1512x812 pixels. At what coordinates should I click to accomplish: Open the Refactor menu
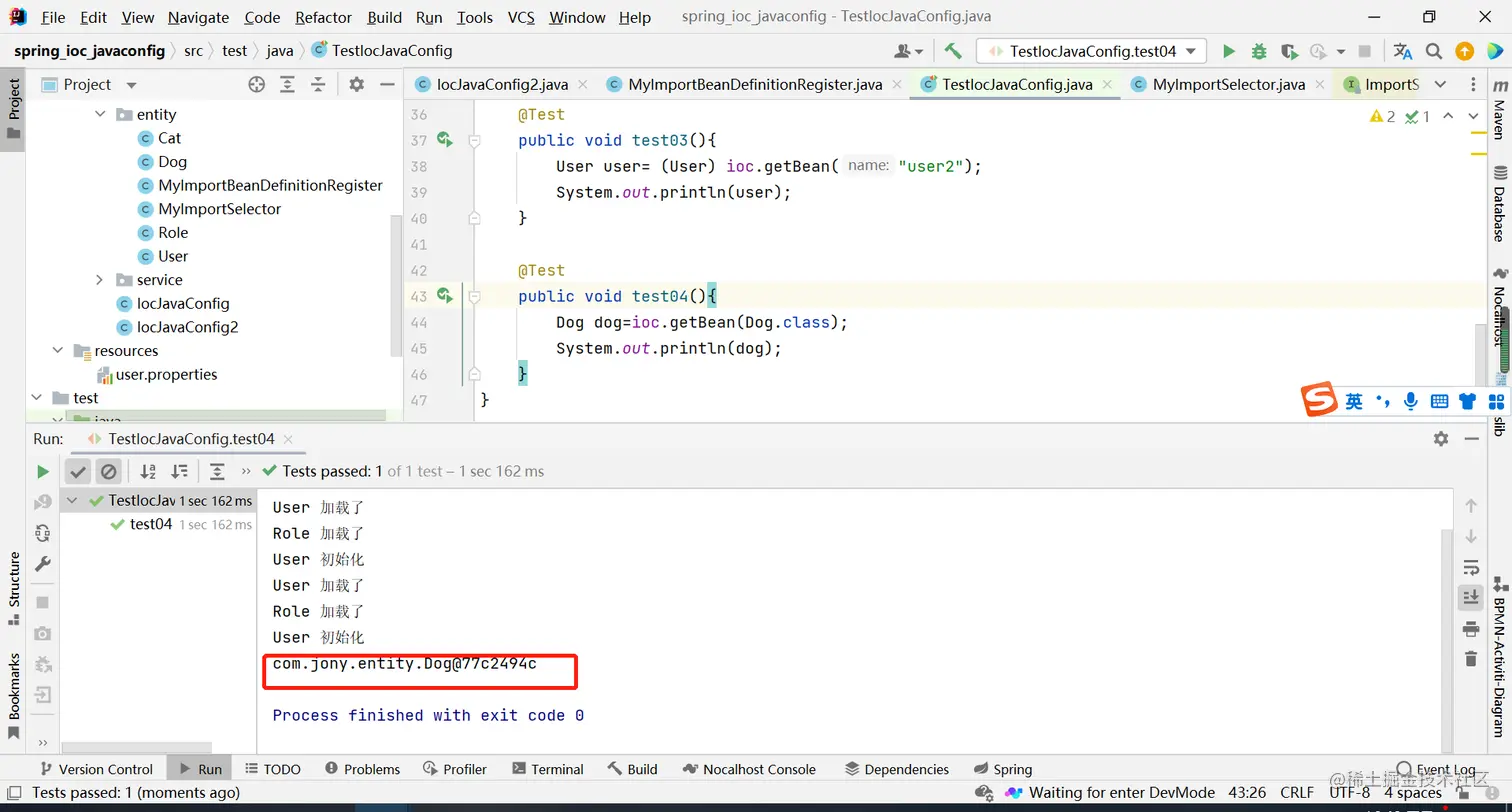tap(323, 17)
